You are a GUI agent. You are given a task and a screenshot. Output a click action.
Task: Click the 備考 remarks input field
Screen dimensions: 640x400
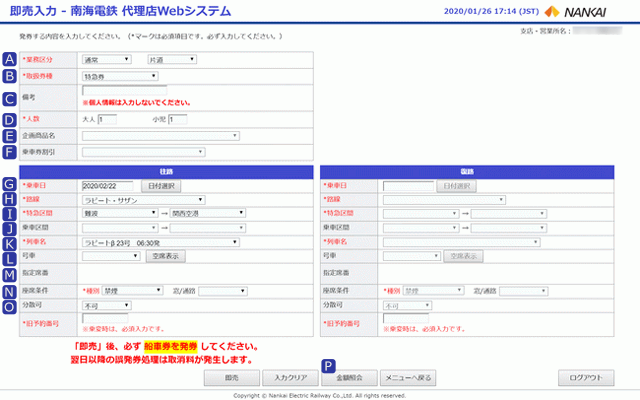tap(124, 91)
